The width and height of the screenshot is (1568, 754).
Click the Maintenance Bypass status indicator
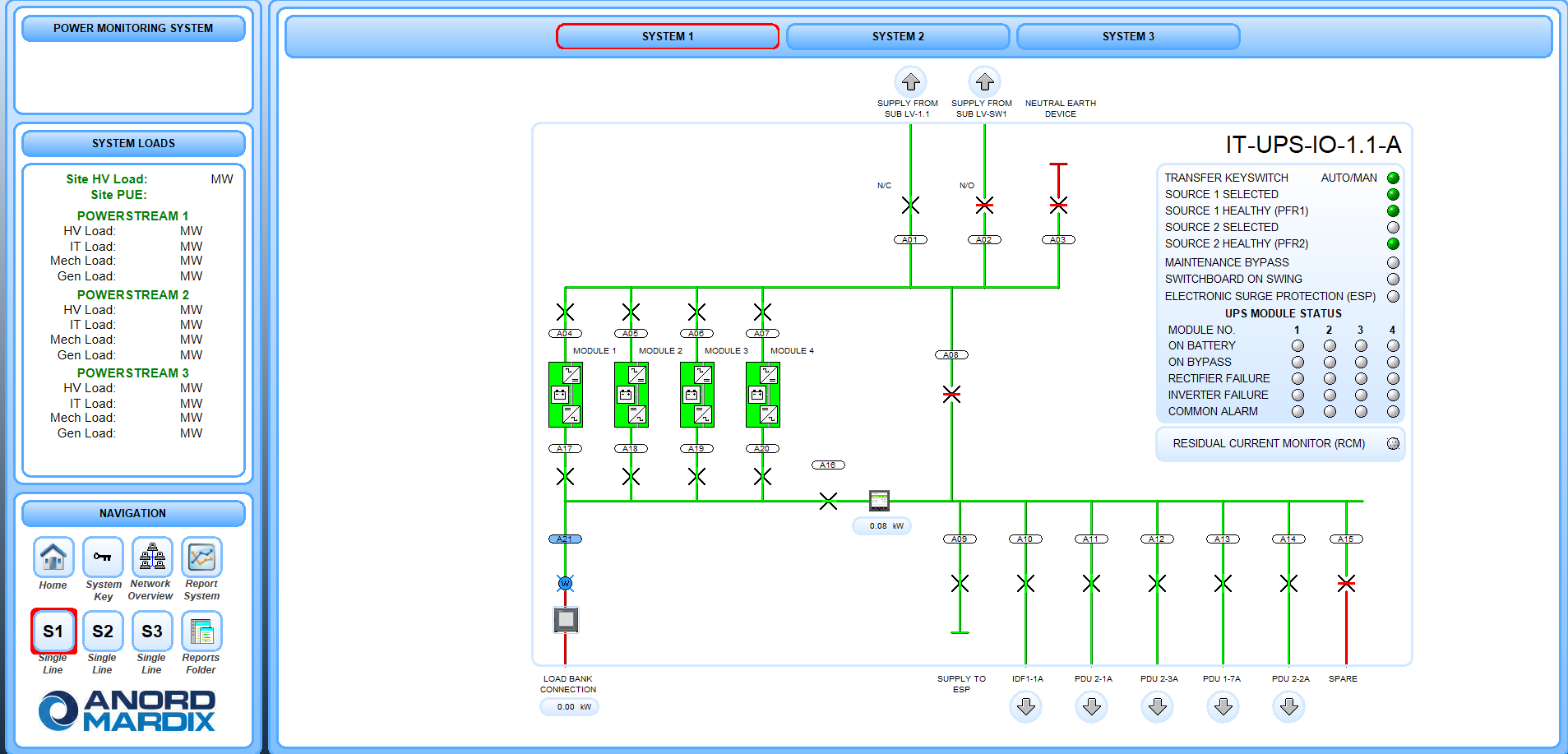(x=1393, y=263)
